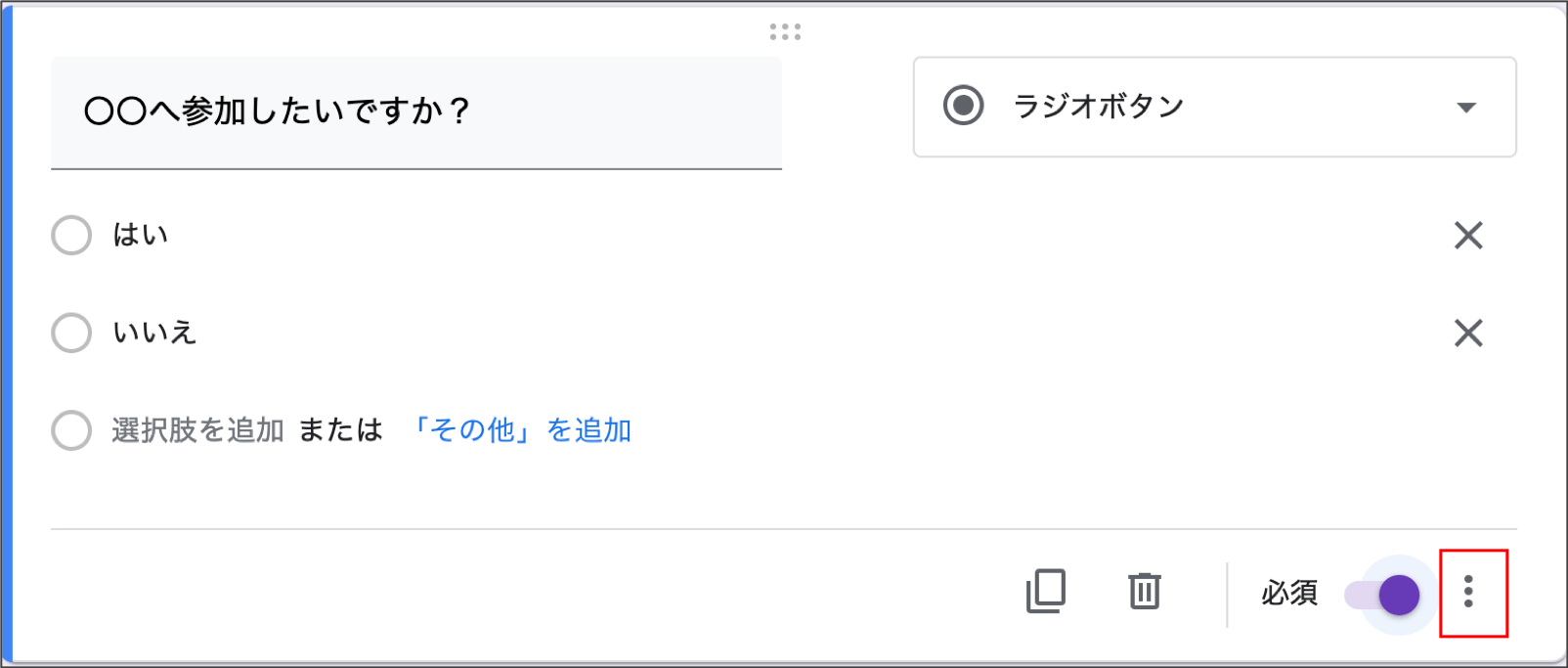Click 選択肢を追加 to add option
Image resolution: width=1568 pixels, height=668 pixels.
(197, 430)
